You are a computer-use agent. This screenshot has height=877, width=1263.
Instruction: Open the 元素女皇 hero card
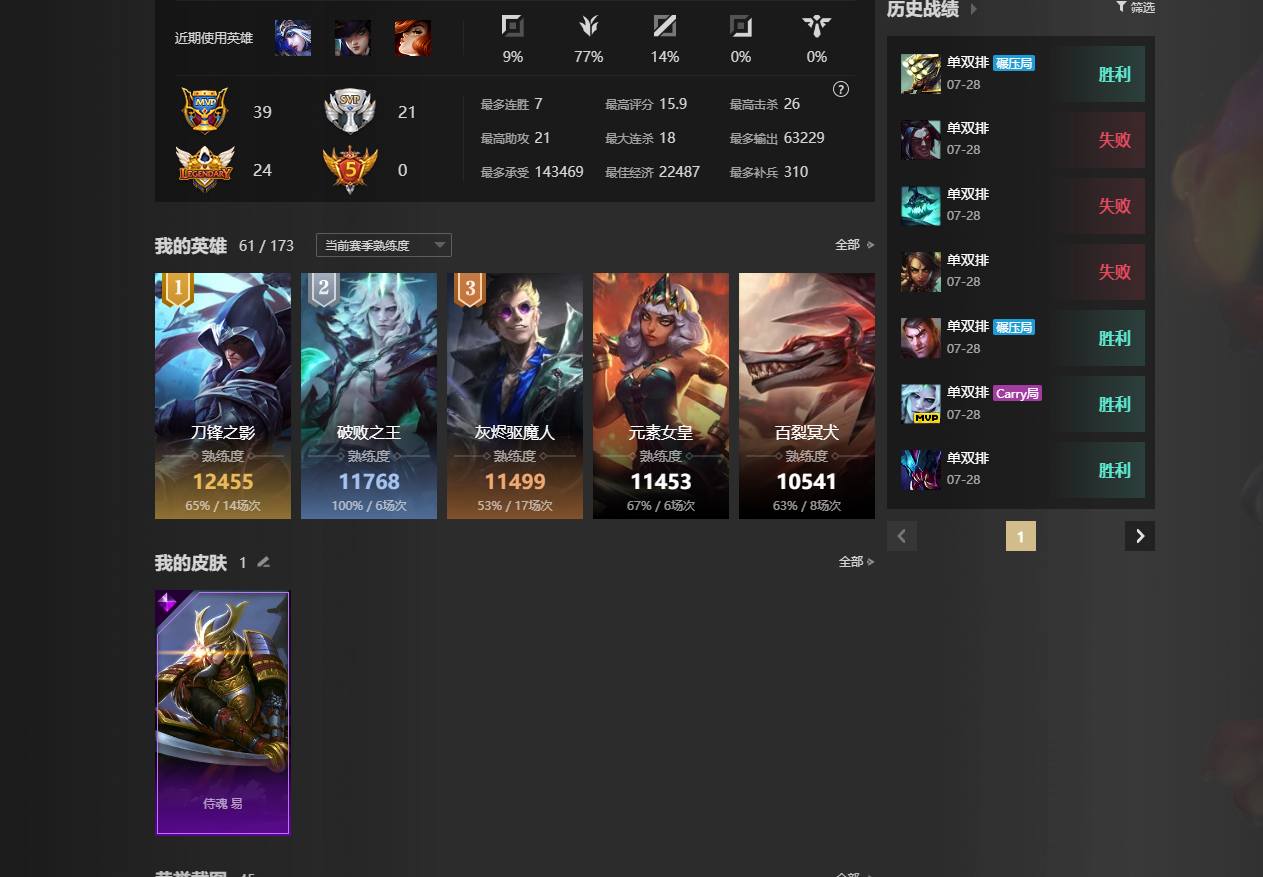(661, 396)
